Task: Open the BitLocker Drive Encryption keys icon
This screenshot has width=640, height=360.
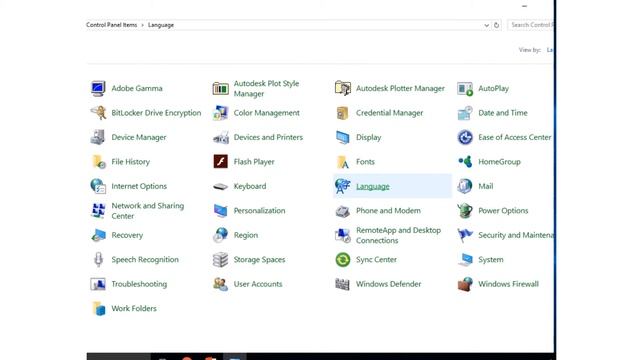Action: pos(98,113)
